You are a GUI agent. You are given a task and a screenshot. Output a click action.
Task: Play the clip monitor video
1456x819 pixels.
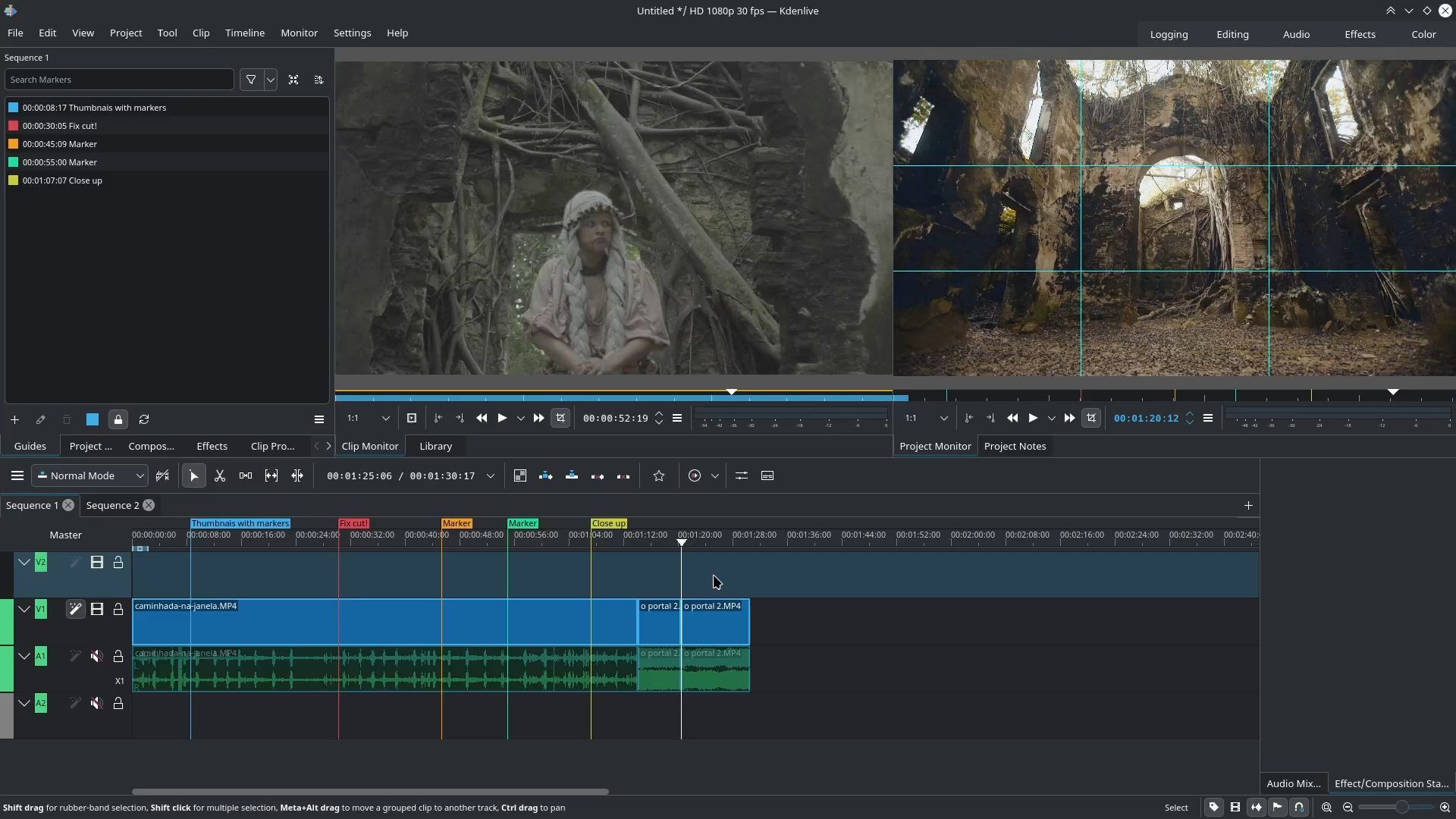click(502, 419)
